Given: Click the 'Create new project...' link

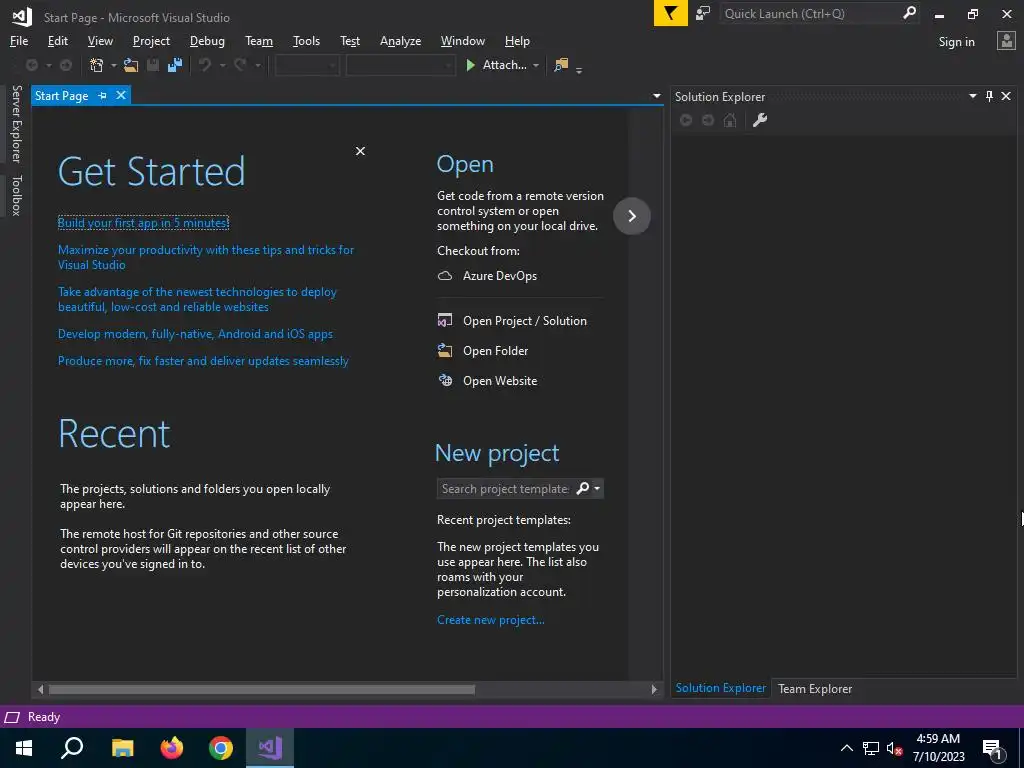Looking at the screenshot, I should point(490,620).
